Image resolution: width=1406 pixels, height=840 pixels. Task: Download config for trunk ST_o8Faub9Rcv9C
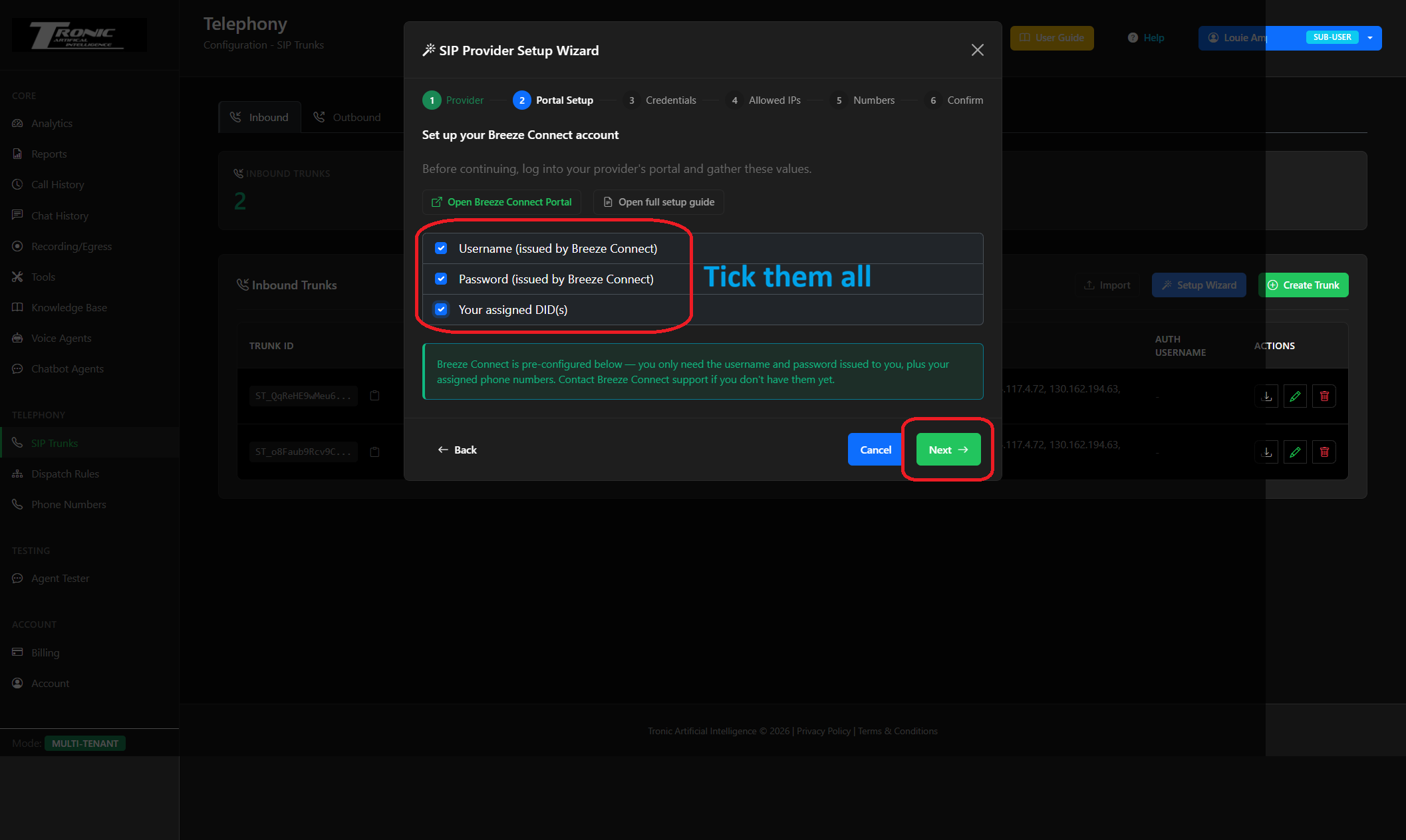(1267, 452)
